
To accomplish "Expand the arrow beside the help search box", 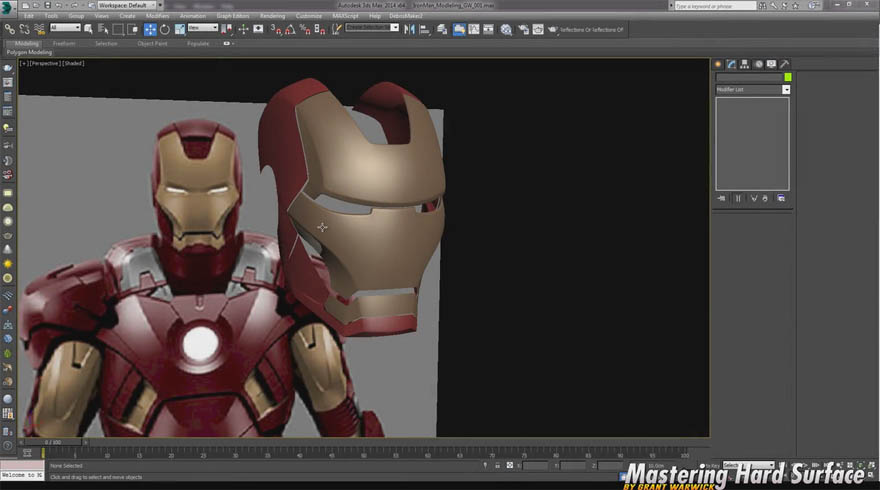I will pos(671,6).
